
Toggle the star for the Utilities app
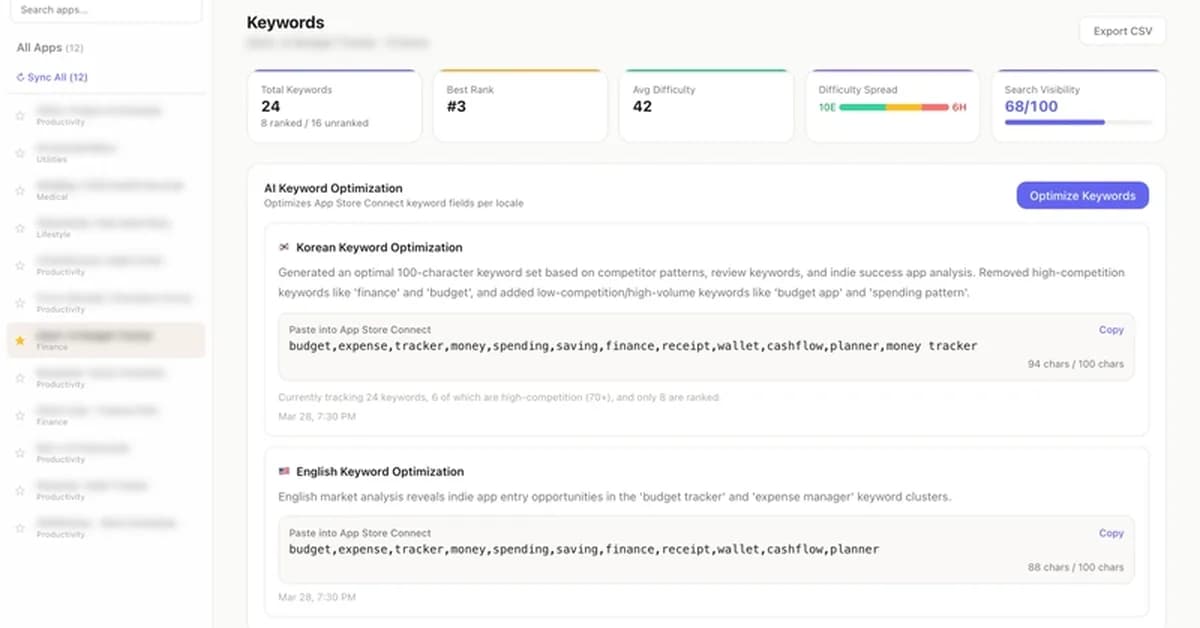(x=20, y=153)
